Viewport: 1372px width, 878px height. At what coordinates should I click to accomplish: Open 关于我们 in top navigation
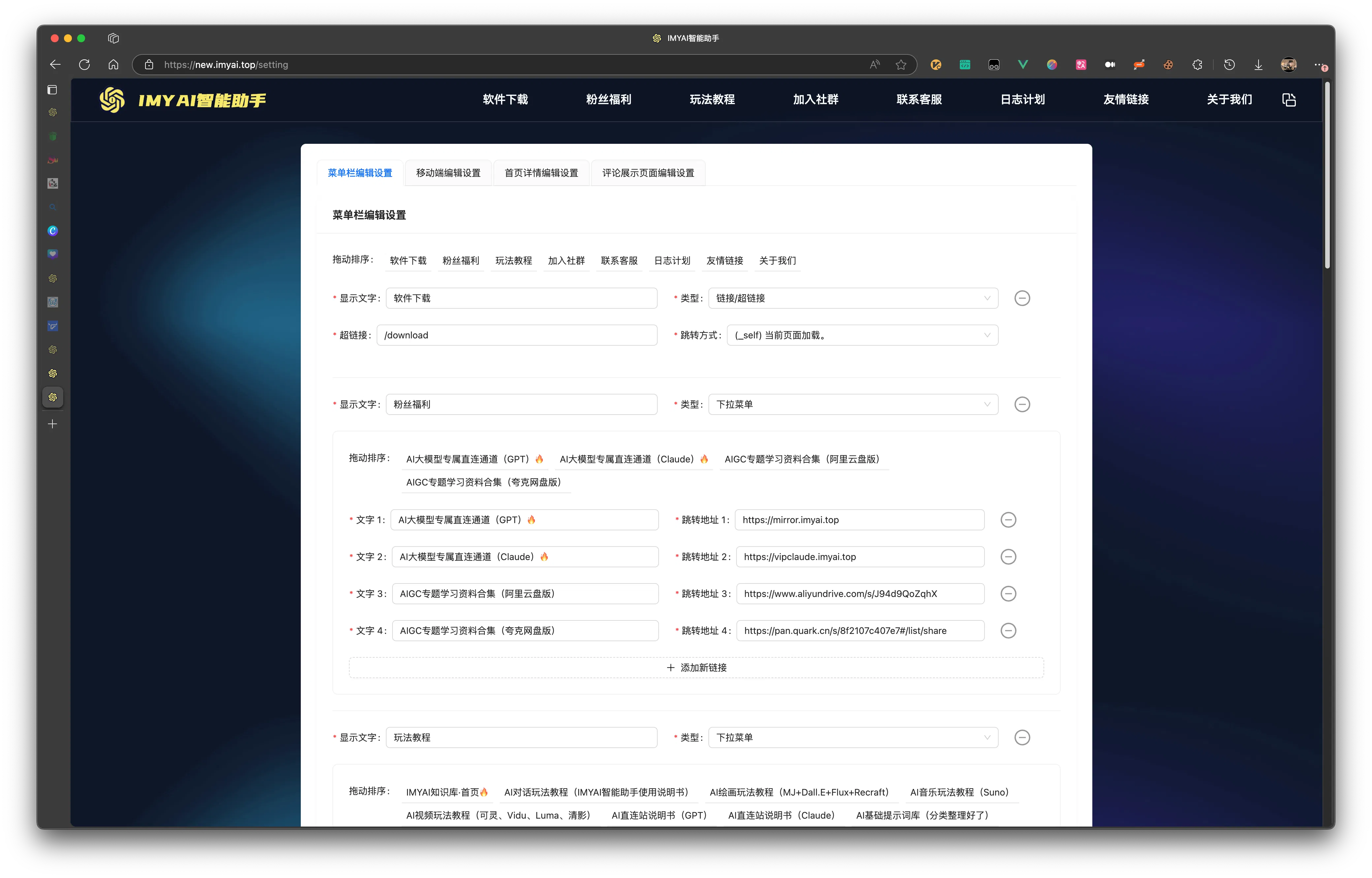point(1229,100)
